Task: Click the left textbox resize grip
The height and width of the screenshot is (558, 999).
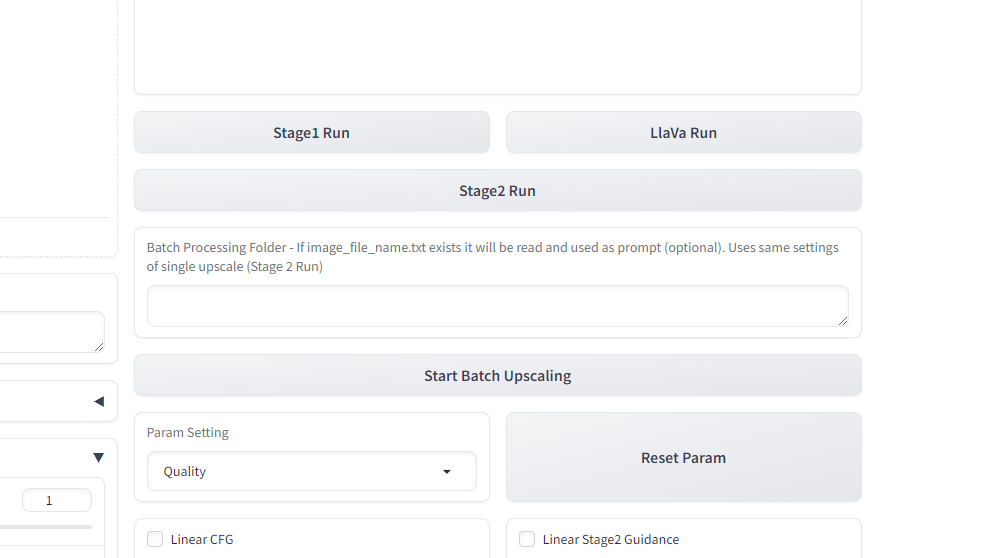Action: click(99, 347)
